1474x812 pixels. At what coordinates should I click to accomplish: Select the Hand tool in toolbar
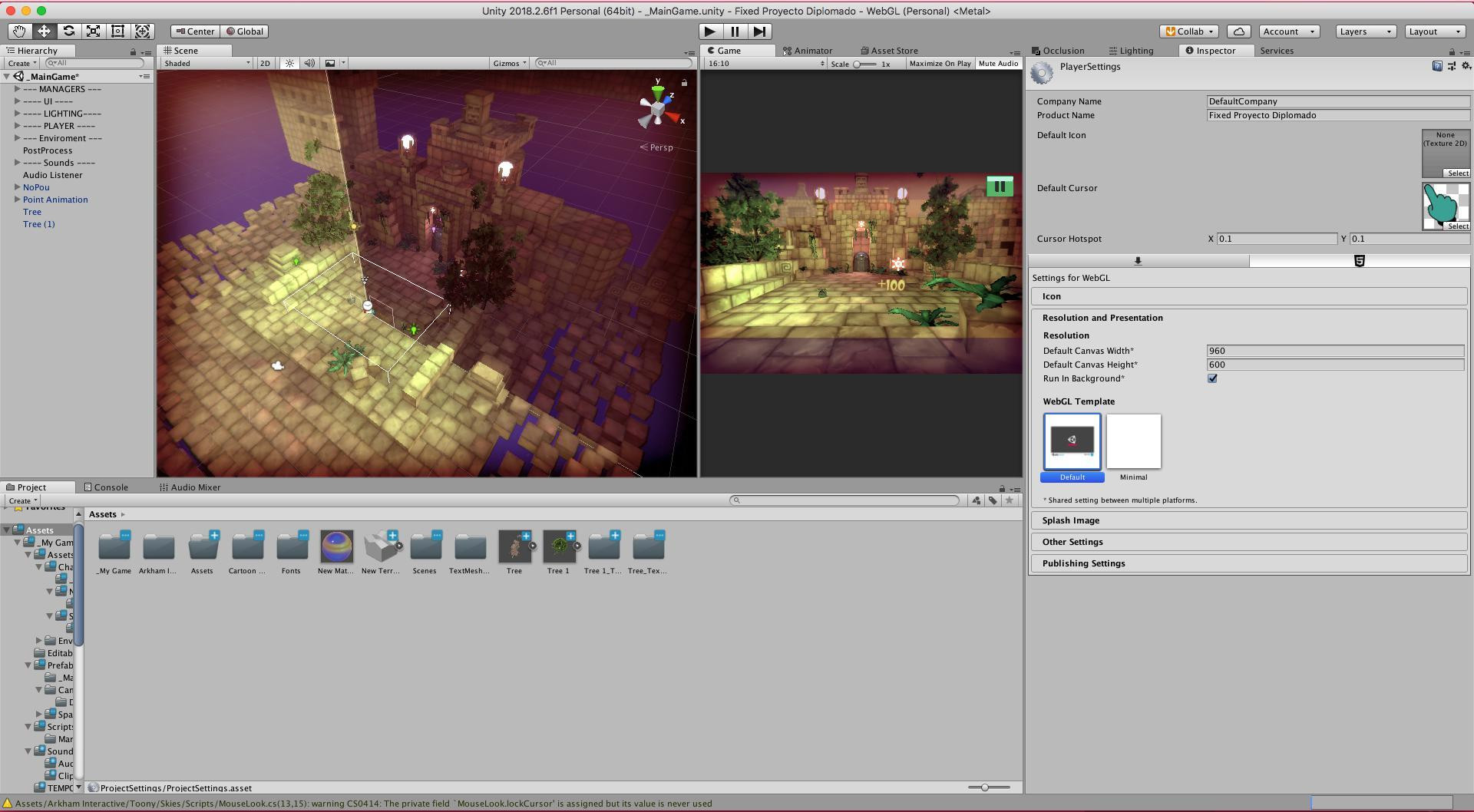click(19, 31)
